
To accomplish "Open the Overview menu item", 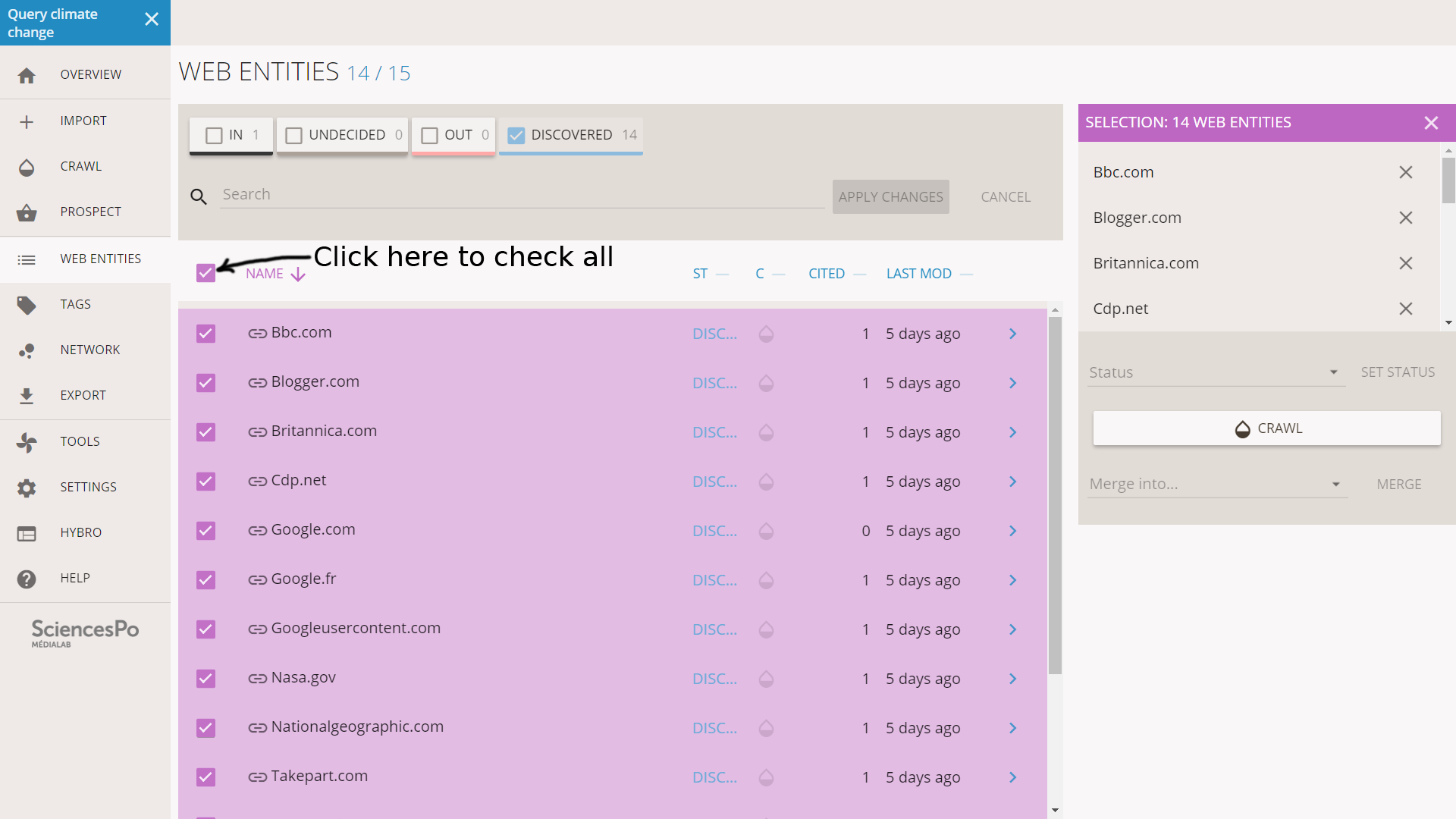I will point(85,75).
